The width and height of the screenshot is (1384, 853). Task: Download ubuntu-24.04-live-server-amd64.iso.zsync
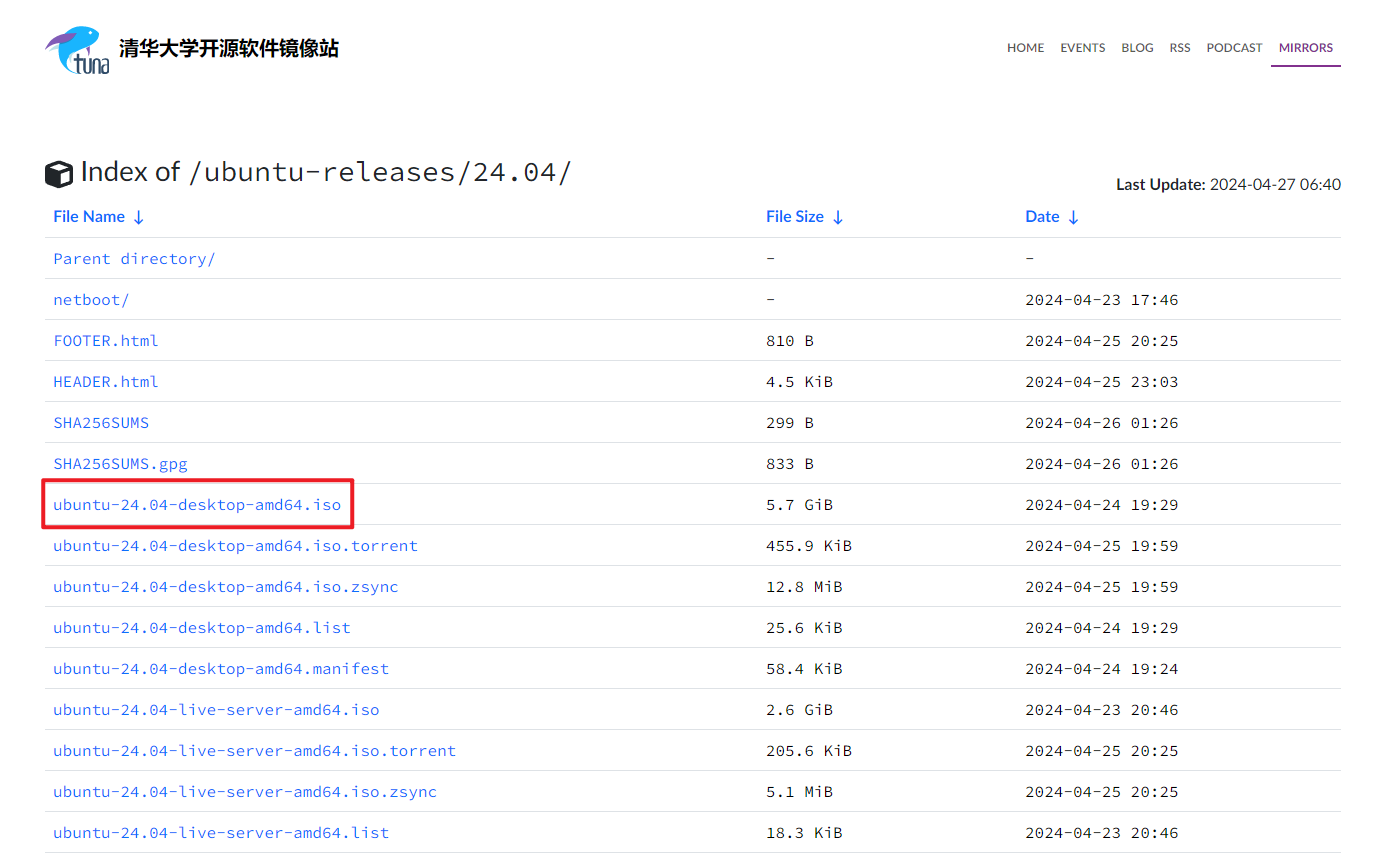pos(245,792)
